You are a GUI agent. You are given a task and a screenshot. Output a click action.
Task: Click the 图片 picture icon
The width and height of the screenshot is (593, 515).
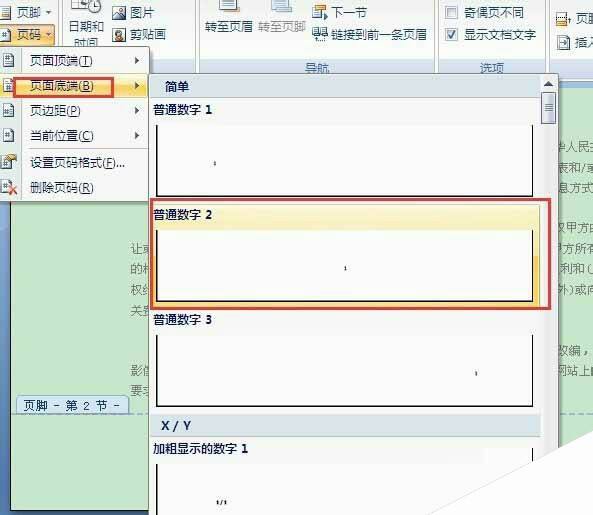pos(119,13)
